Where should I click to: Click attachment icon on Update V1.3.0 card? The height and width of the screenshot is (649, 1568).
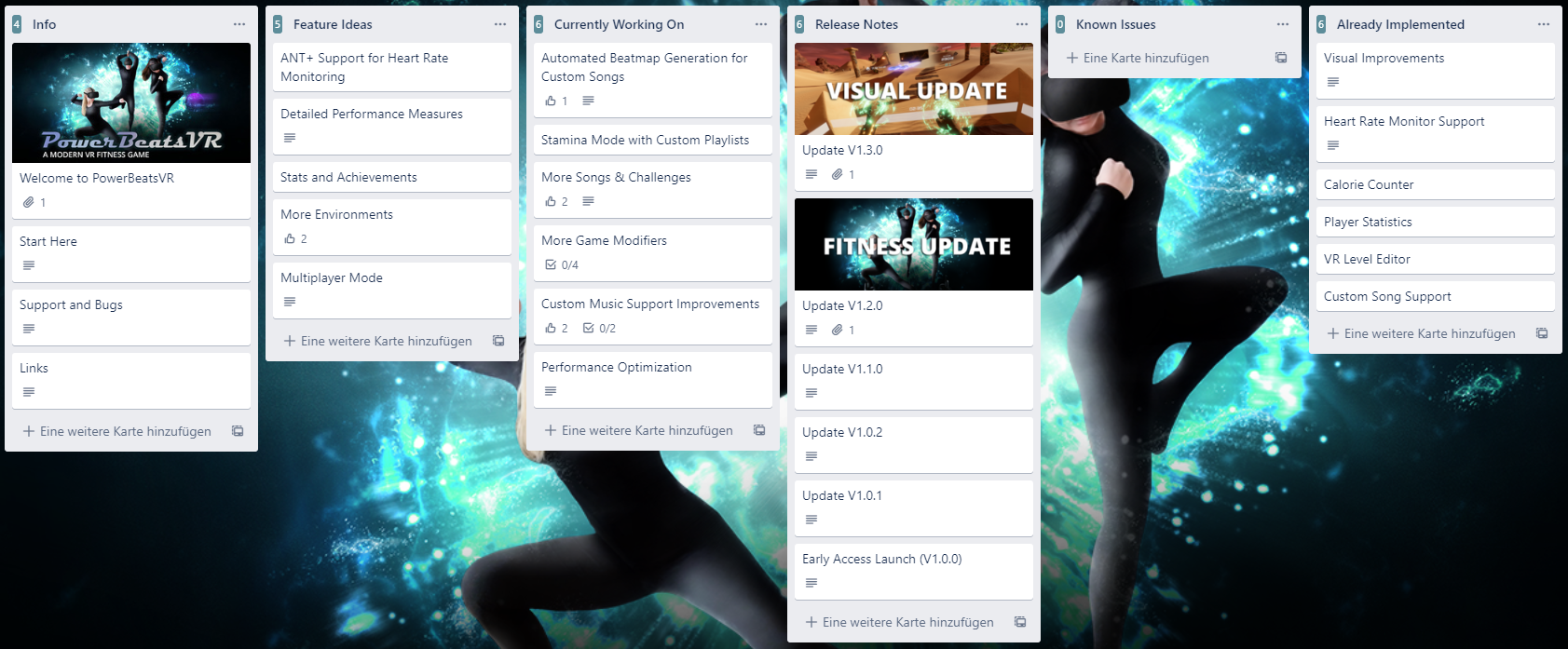pyautogui.click(x=838, y=174)
